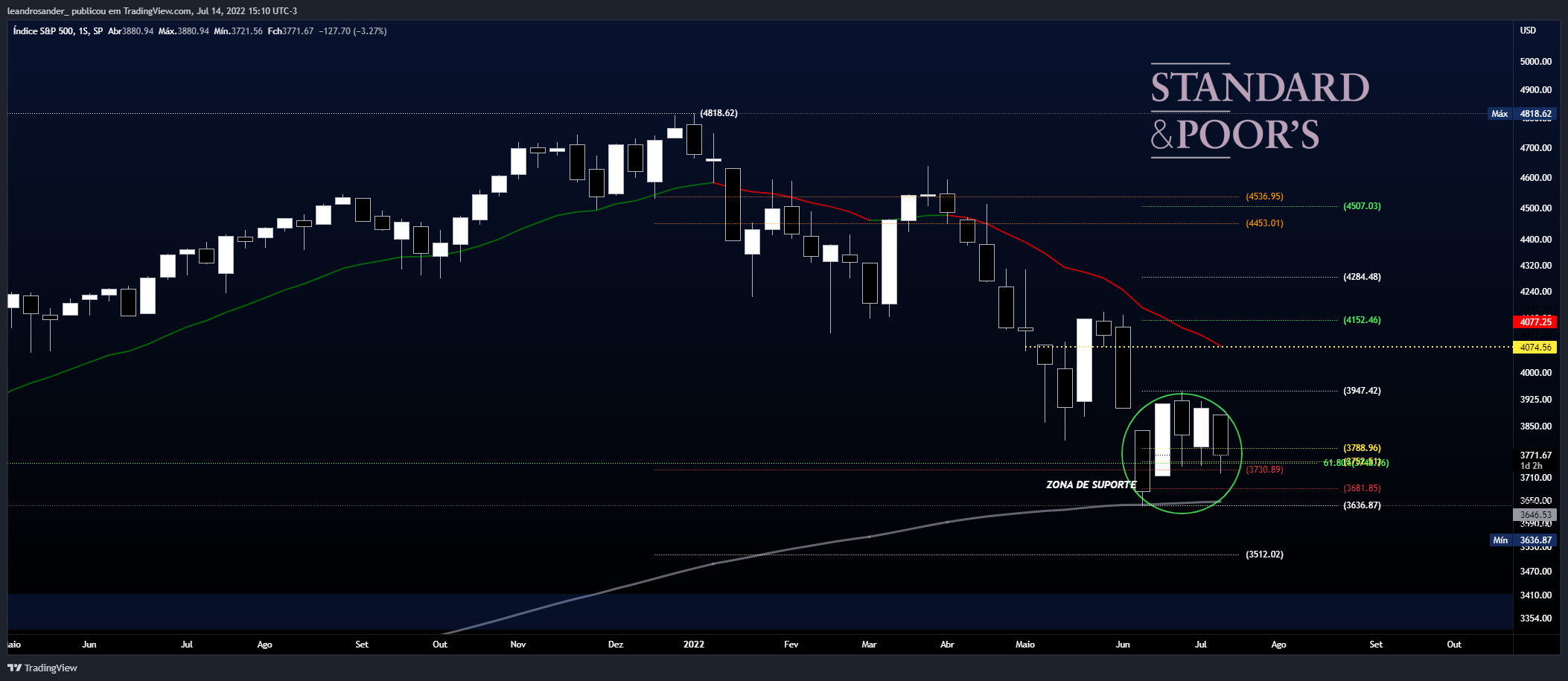Click the Índice S&P 500, 1S, SP title
The height and width of the screenshot is (681, 1568).
pyautogui.click(x=58, y=31)
